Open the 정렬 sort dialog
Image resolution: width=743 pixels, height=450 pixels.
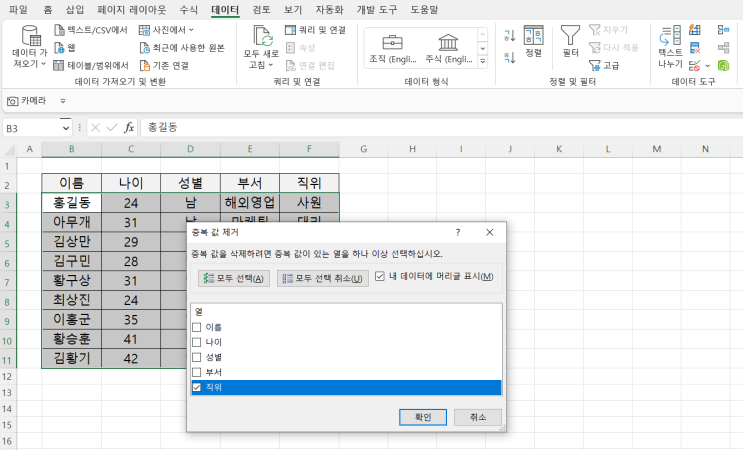[534, 42]
